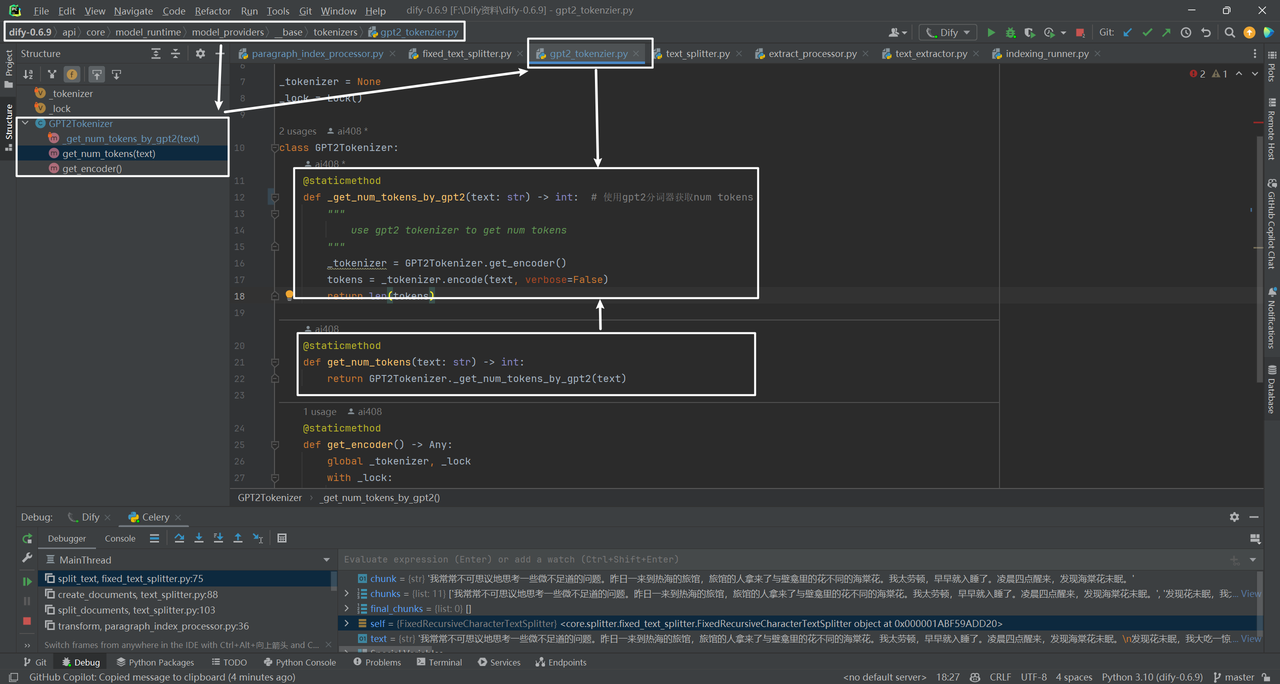Toggle Sort Alphabetically in Structure panel
1280x684 pixels.
pyautogui.click(x=28, y=74)
